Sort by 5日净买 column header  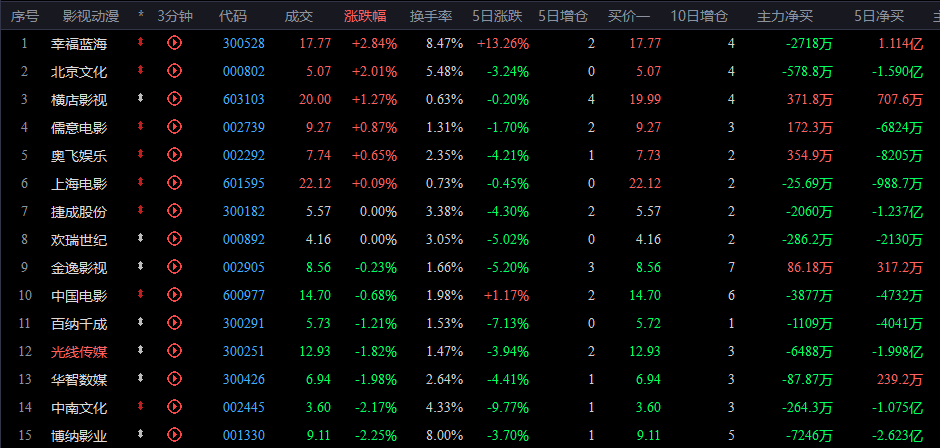879,16
